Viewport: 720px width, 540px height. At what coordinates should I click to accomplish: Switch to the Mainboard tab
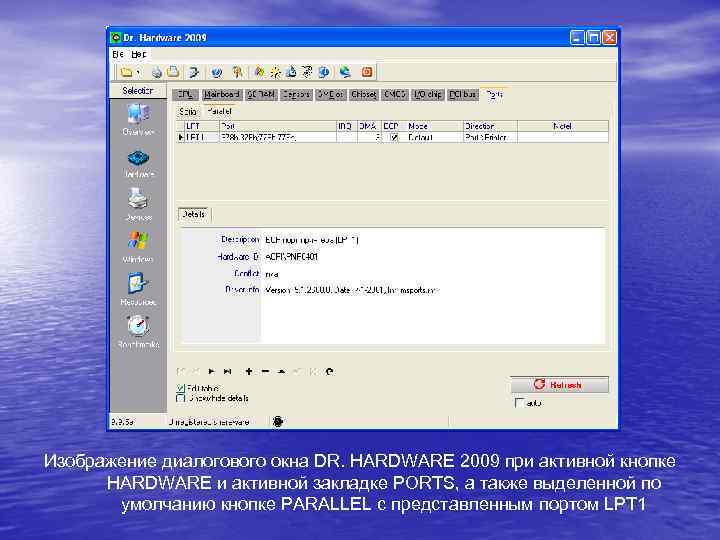pos(222,95)
